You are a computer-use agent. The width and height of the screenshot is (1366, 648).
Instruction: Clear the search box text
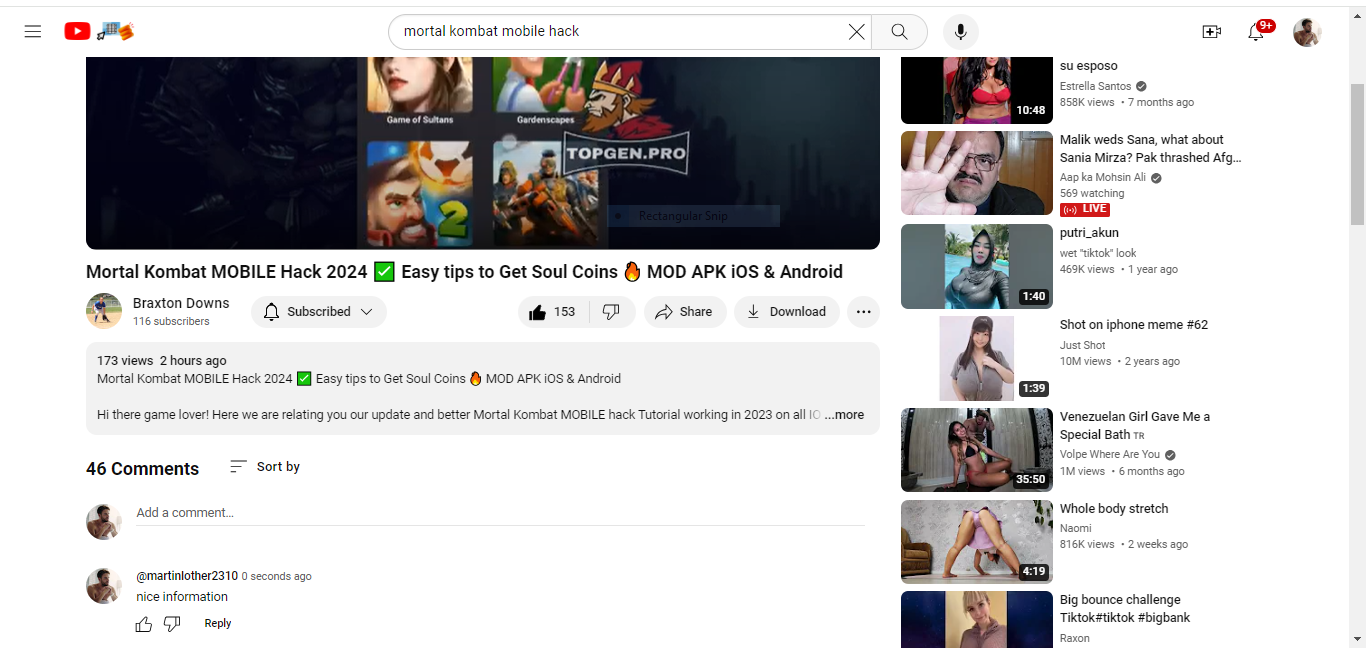pyautogui.click(x=856, y=31)
